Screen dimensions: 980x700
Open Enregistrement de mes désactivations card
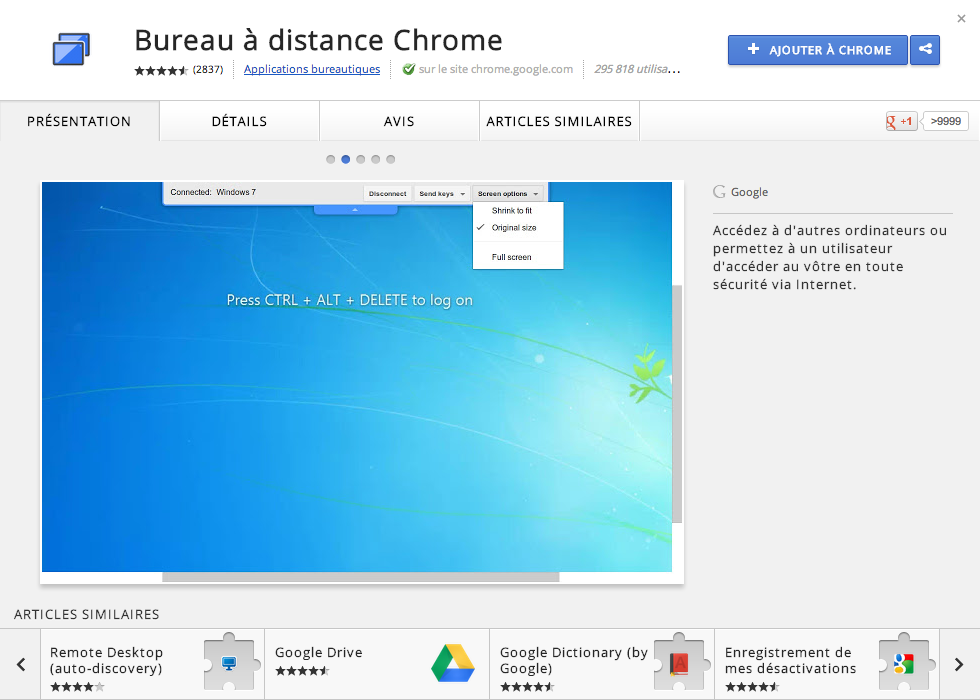click(827, 664)
